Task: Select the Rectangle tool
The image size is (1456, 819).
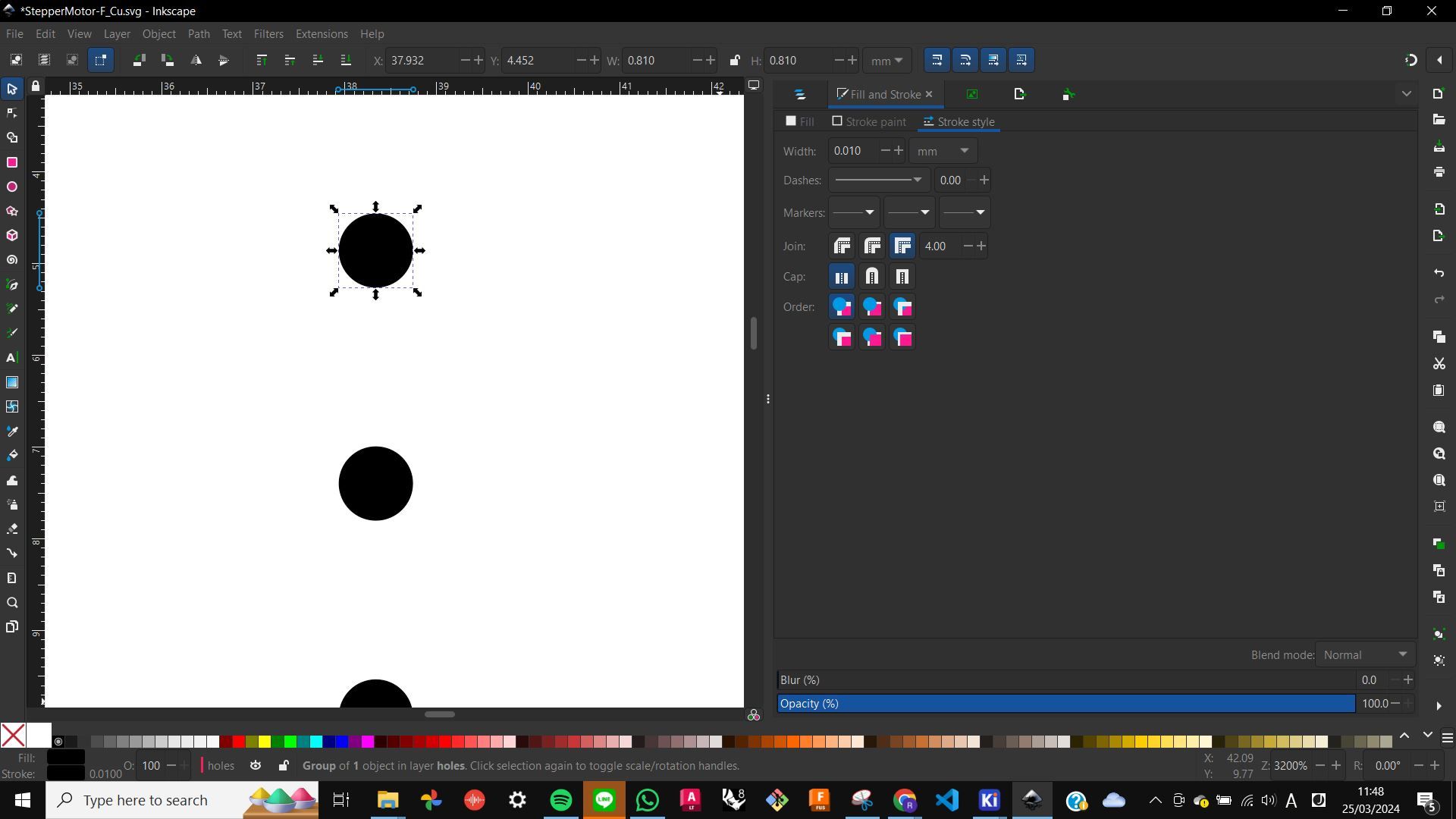Action: click(12, 162)
